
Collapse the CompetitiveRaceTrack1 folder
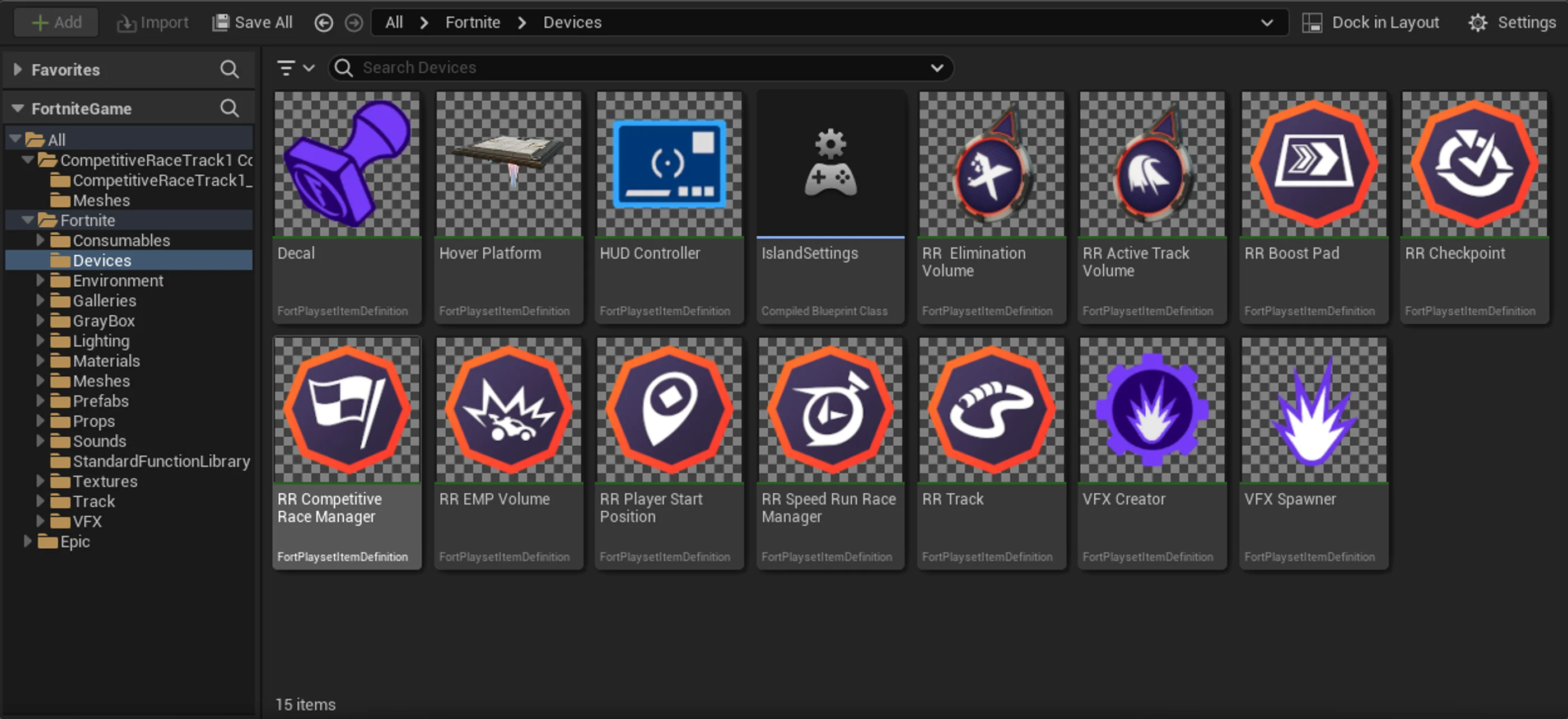tap(27, 160)
